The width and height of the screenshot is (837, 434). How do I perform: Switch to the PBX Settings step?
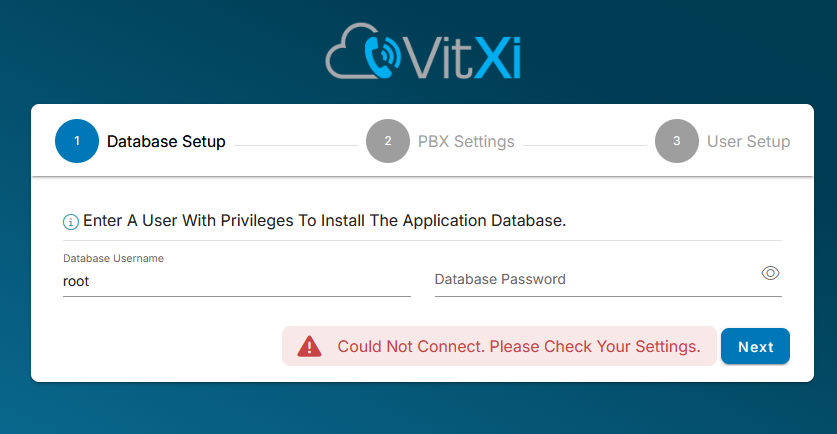(466, 141)
